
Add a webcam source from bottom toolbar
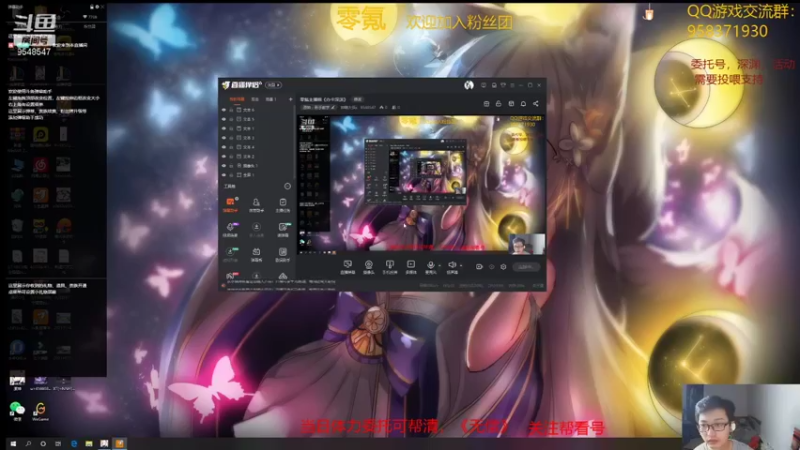coord(368,266)
